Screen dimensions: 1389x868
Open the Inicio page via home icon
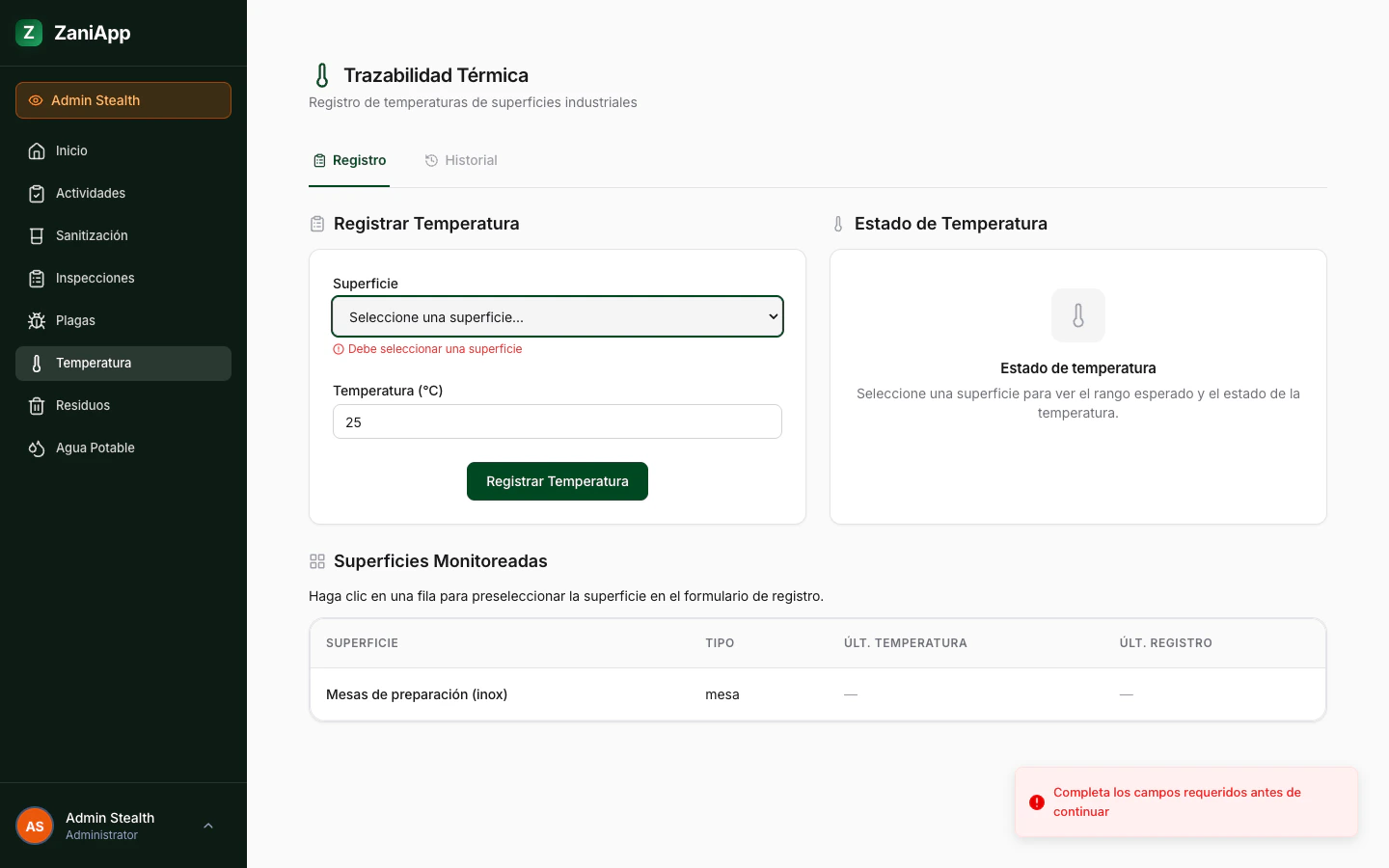36,150
